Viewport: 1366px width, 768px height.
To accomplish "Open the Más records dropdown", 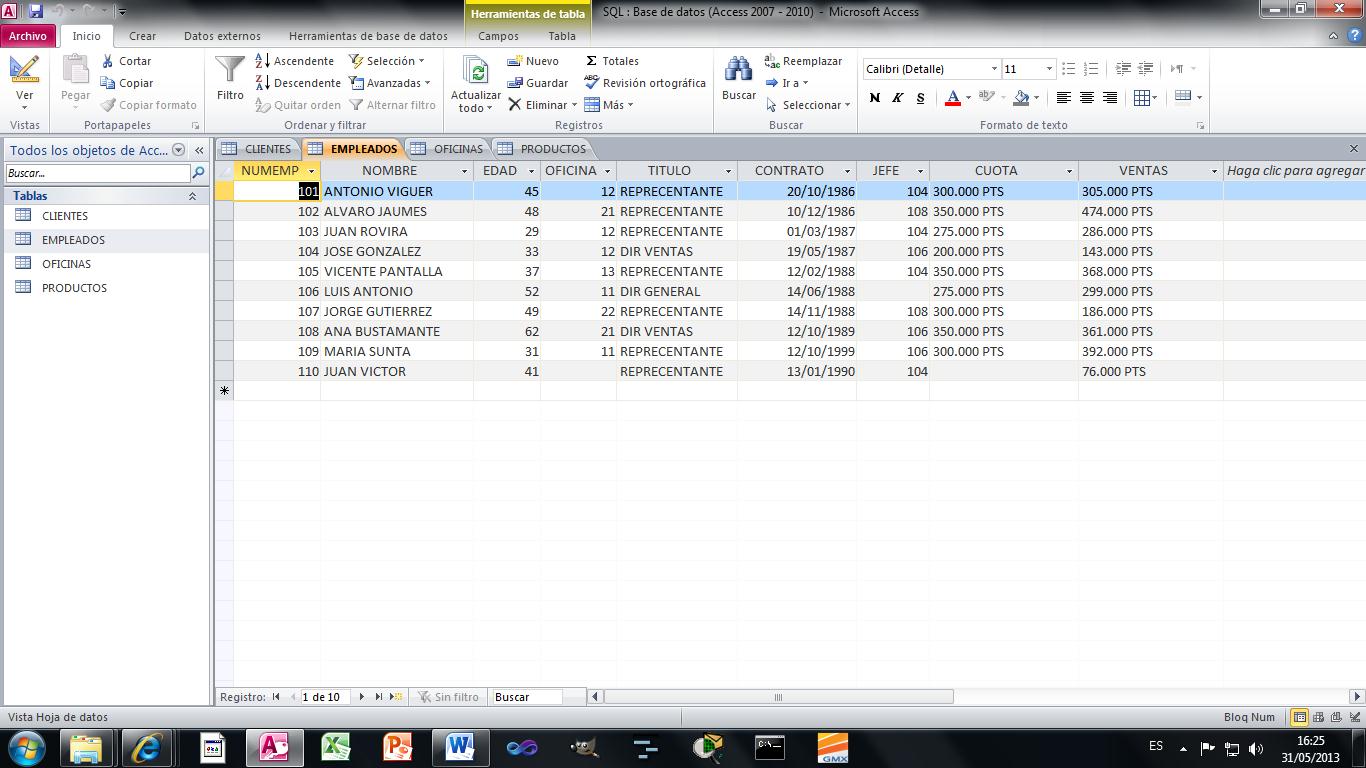I will pyautogui.click(x=609, y=105).
